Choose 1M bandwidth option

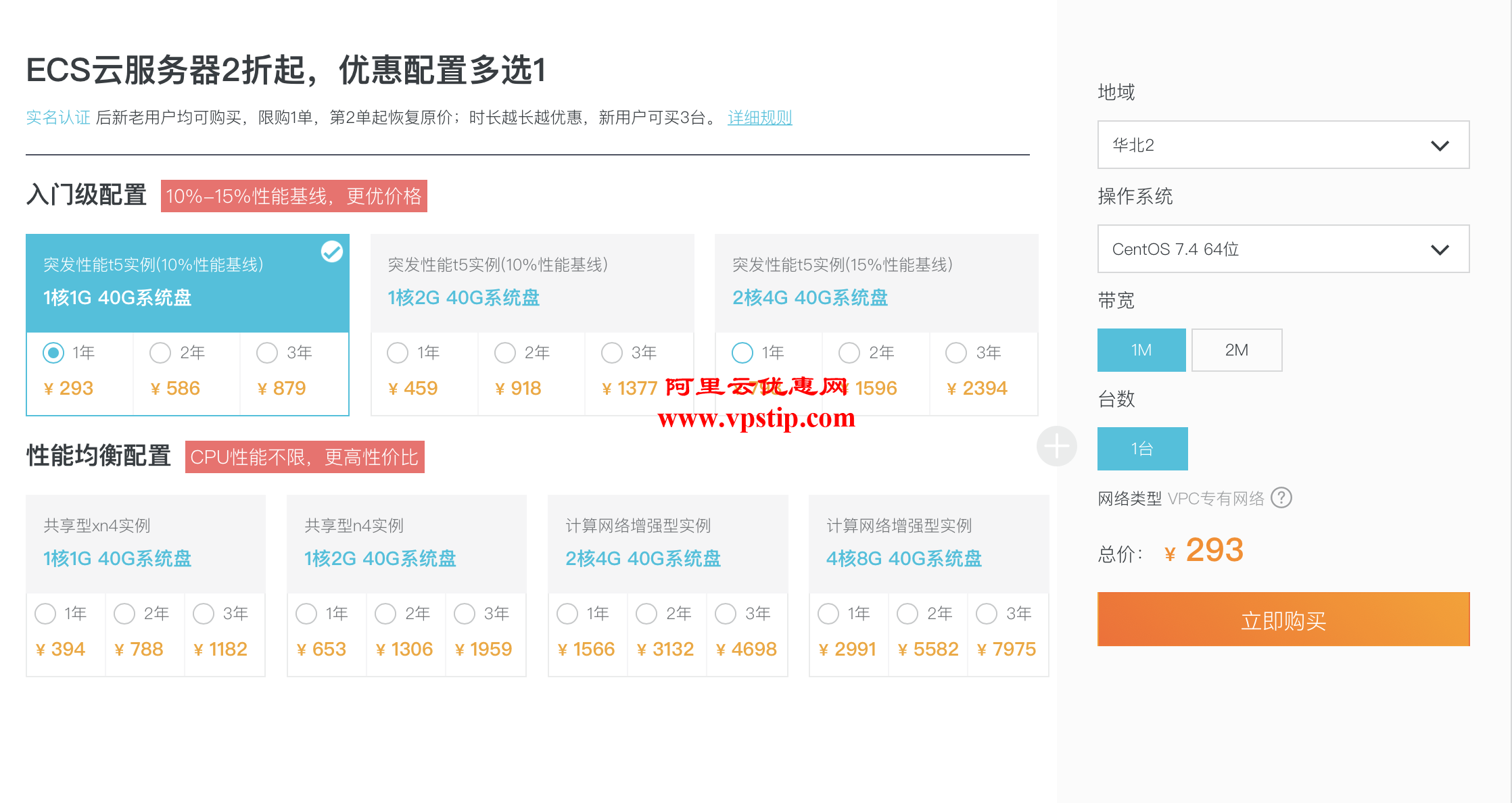click(x=1141, y=350)
